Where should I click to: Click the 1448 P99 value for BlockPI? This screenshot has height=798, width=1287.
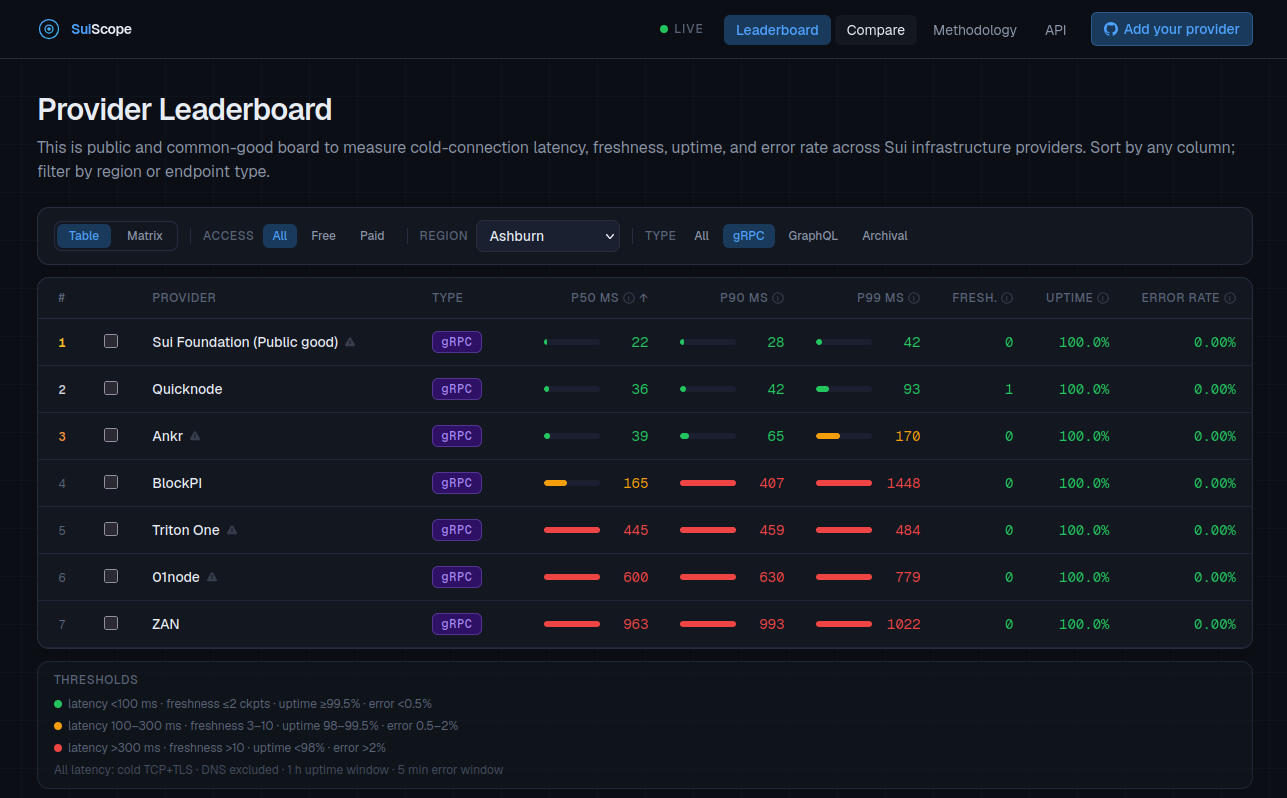click(x=903, y=483)
